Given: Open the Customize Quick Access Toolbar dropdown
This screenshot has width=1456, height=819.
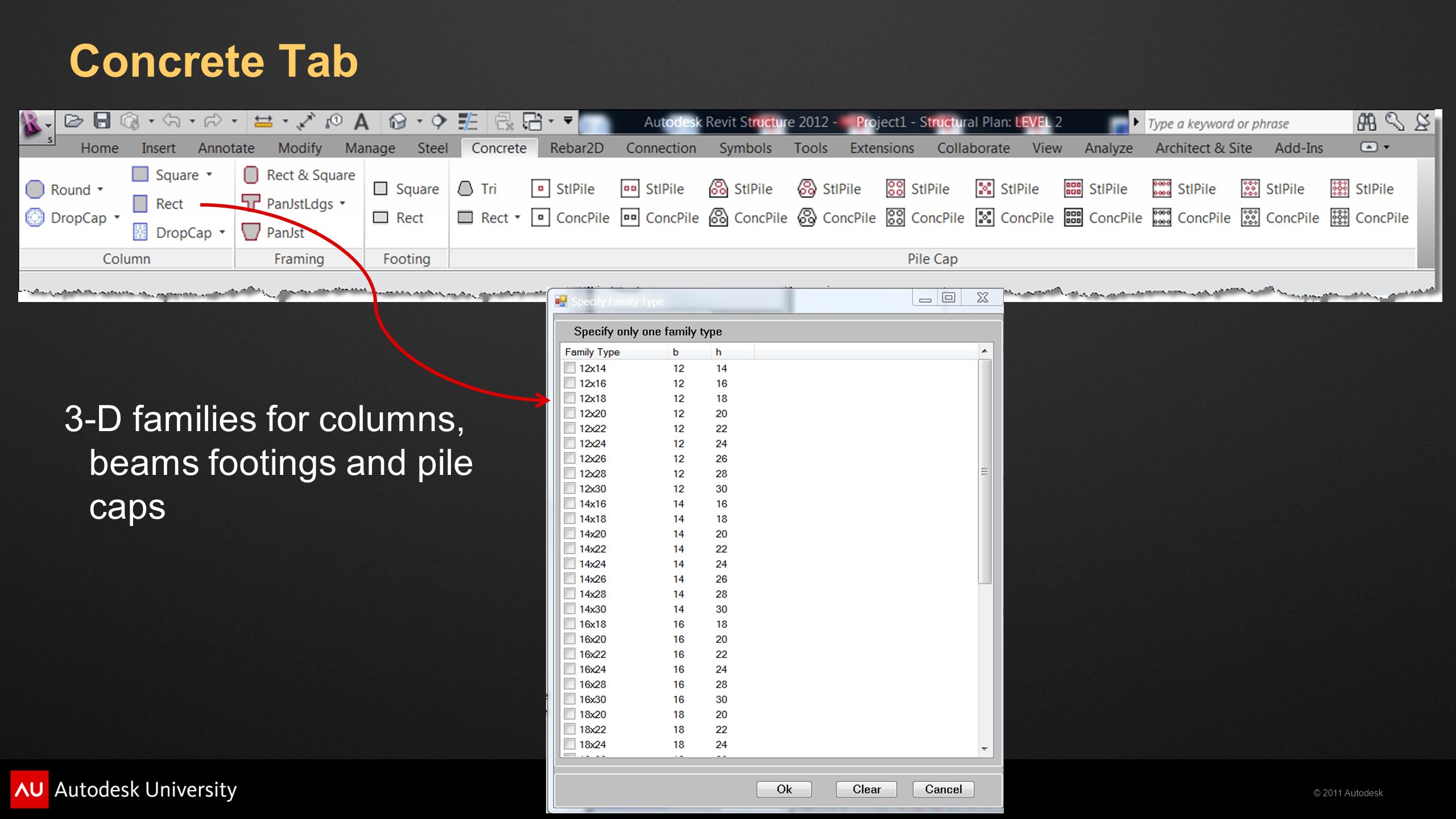Looking at the screenshot, I should [568, 121].
